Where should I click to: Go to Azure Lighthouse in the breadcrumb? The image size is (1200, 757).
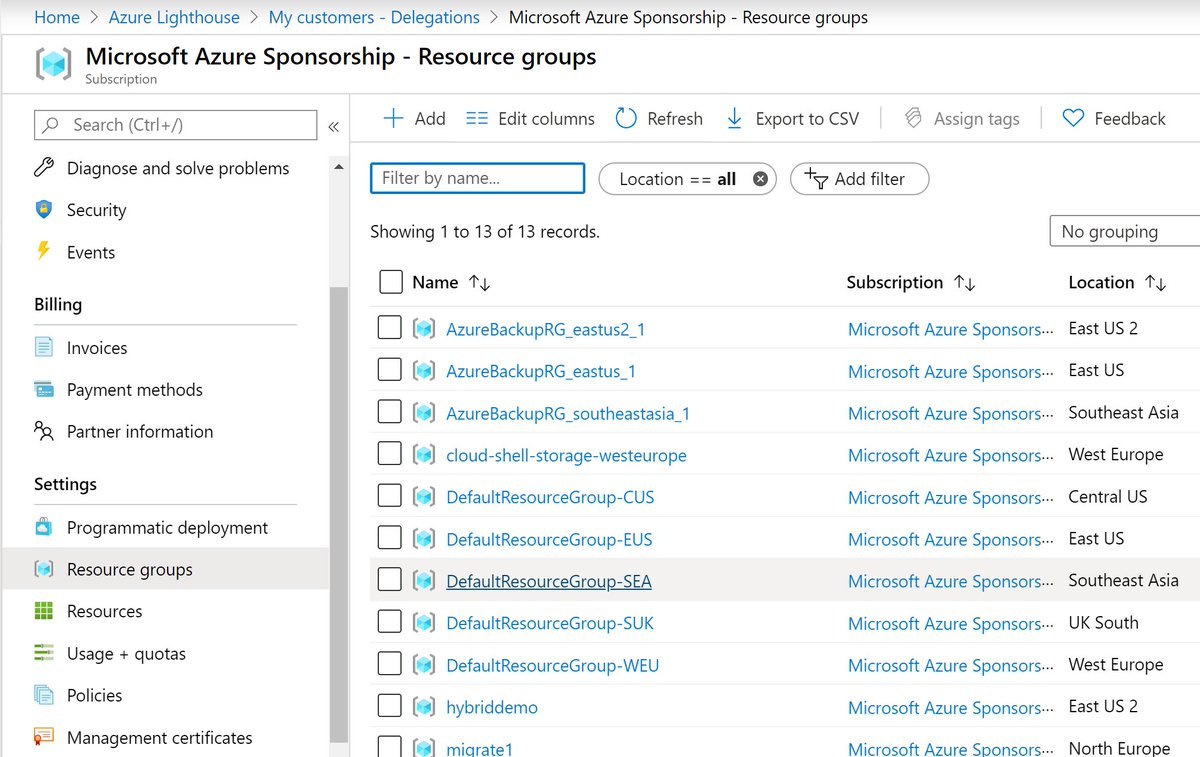pyautogui.click(x=174, y=17)
